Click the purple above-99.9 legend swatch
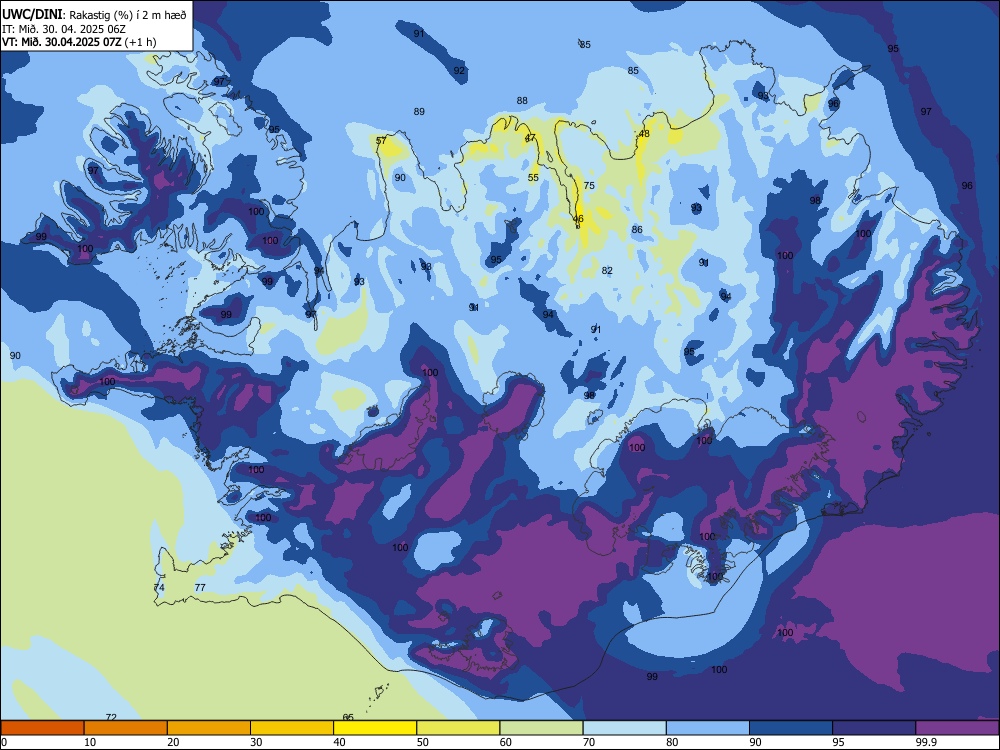1000x750 pixels. 957,728
